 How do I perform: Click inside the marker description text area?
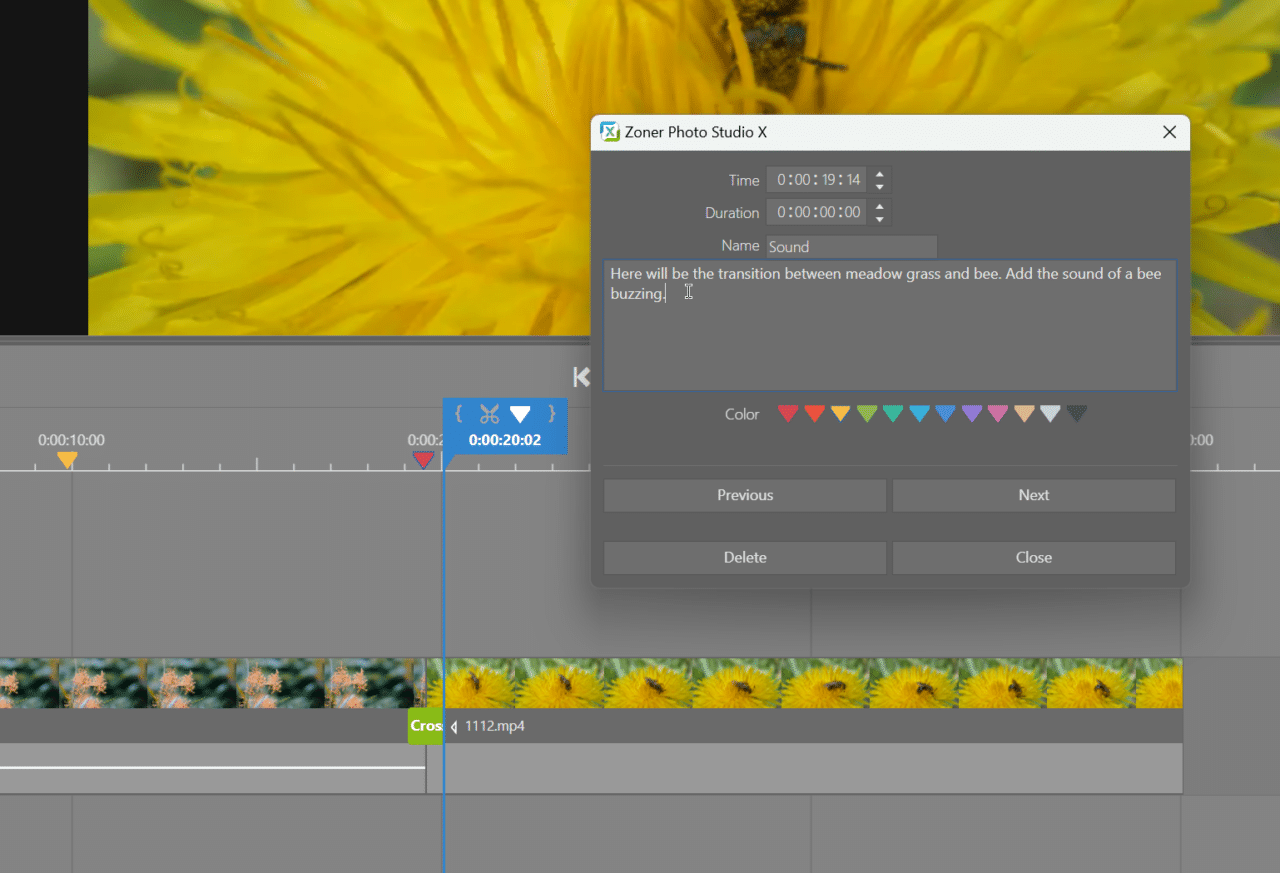point(890,325)
